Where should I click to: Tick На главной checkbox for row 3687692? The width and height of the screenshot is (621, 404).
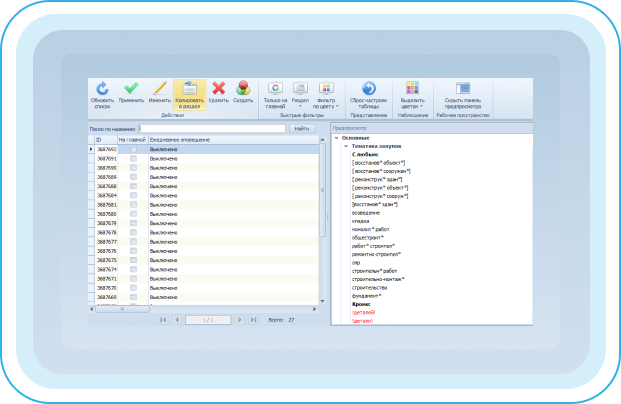click(x=133, y=149)
